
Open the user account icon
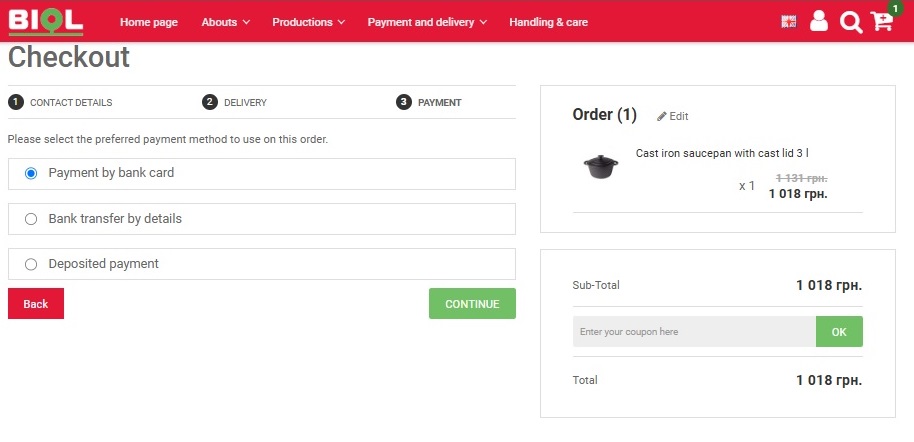pyautogui.click(x=819, y=21)
